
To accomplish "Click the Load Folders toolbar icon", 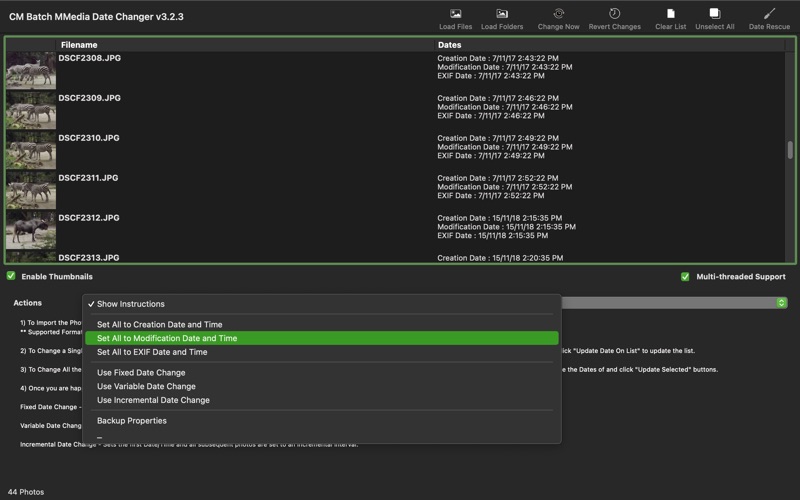I will 502,14.
